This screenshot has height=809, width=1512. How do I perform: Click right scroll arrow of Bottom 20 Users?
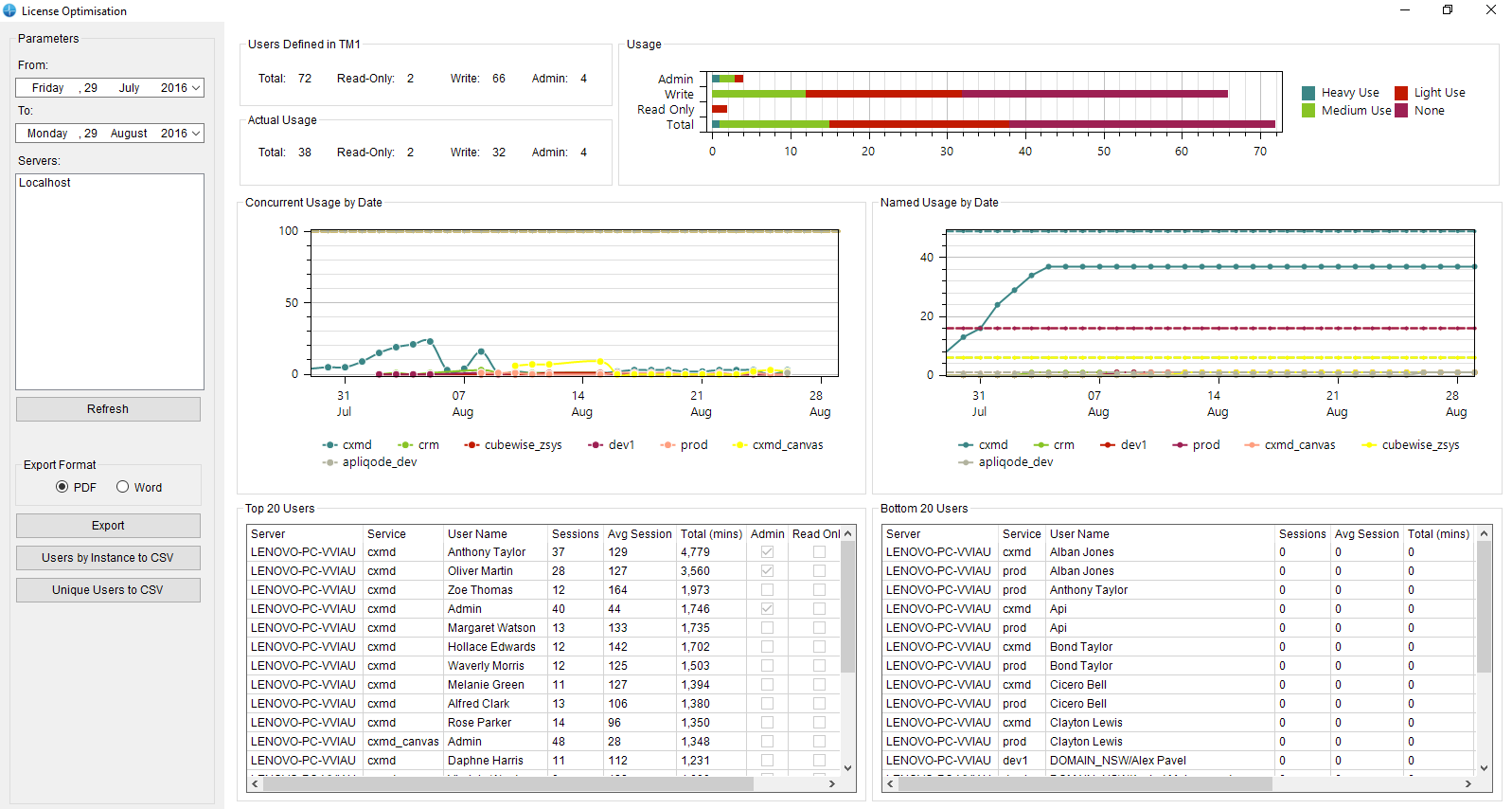click(x=1468, y=783)
